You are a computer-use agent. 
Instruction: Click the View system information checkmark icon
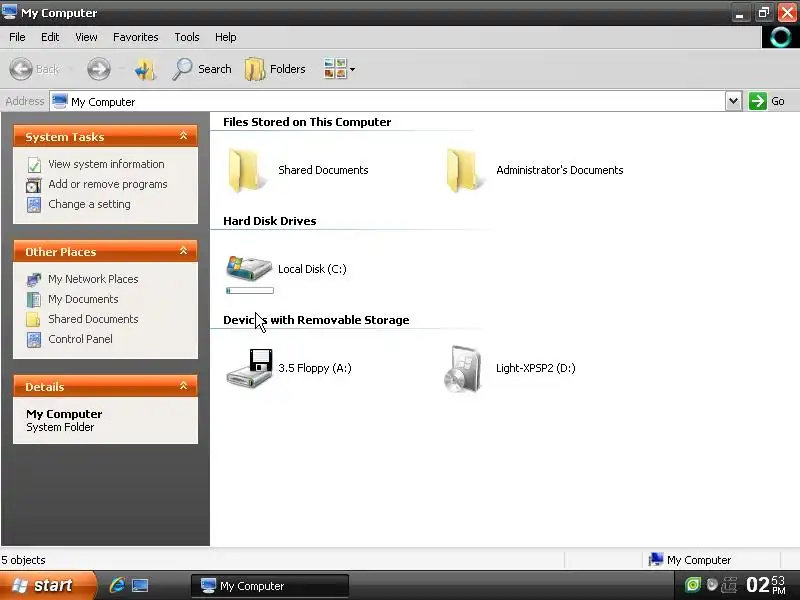point(34,165)
